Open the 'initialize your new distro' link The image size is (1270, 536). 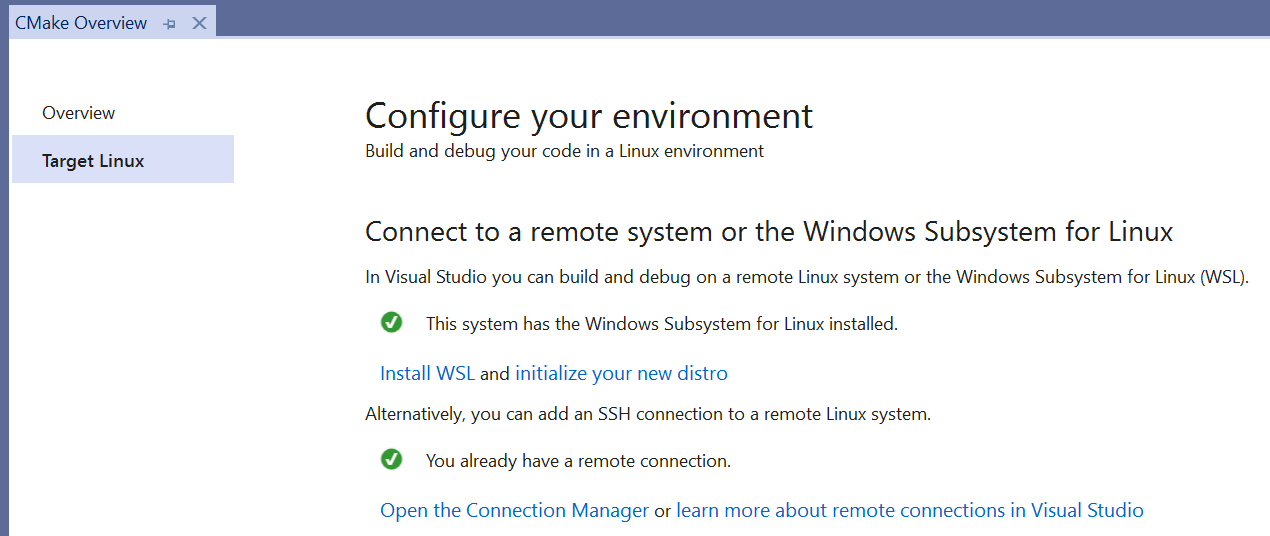pyautogui.click(x=621, y=374)
